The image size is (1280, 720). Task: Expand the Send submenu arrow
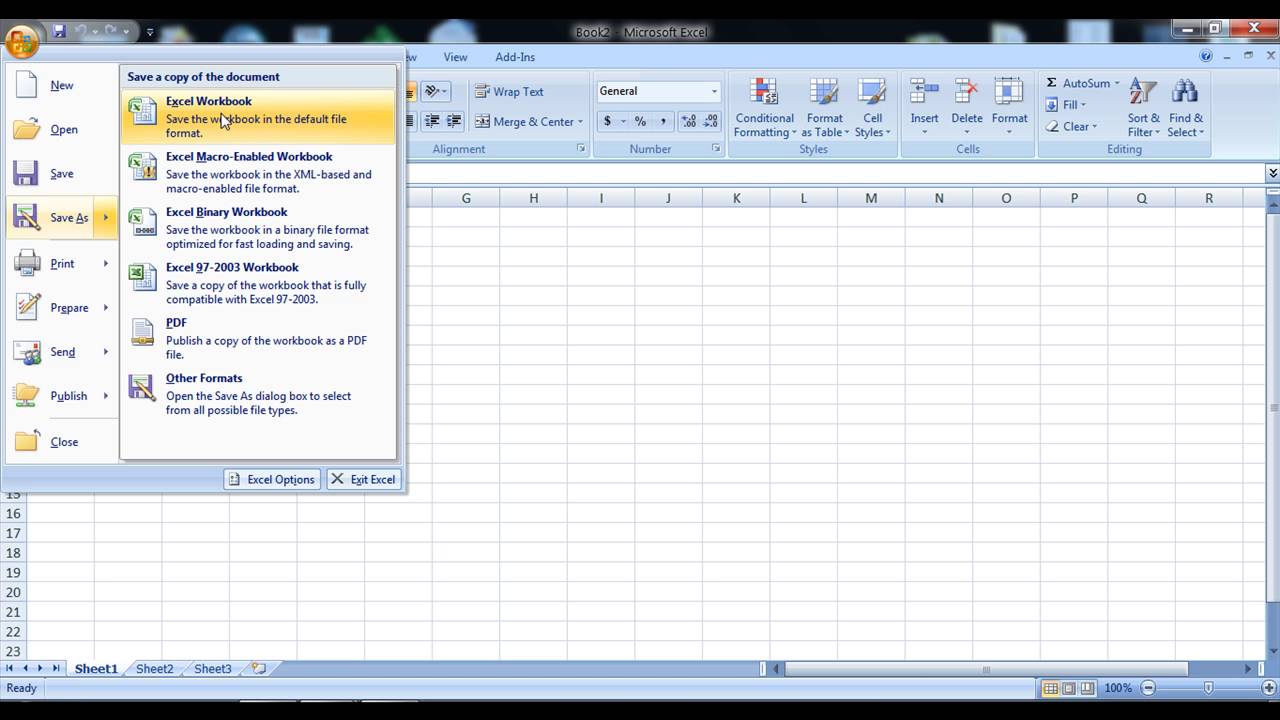pyautogui.click(x=105, y=351)
